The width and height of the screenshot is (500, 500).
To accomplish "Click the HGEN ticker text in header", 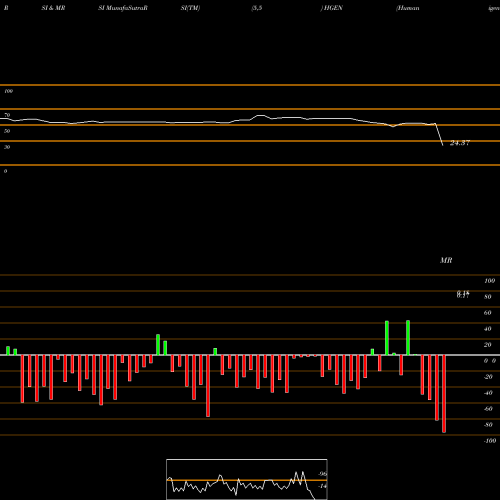I will pyautogui.click(x=332, y=8).
